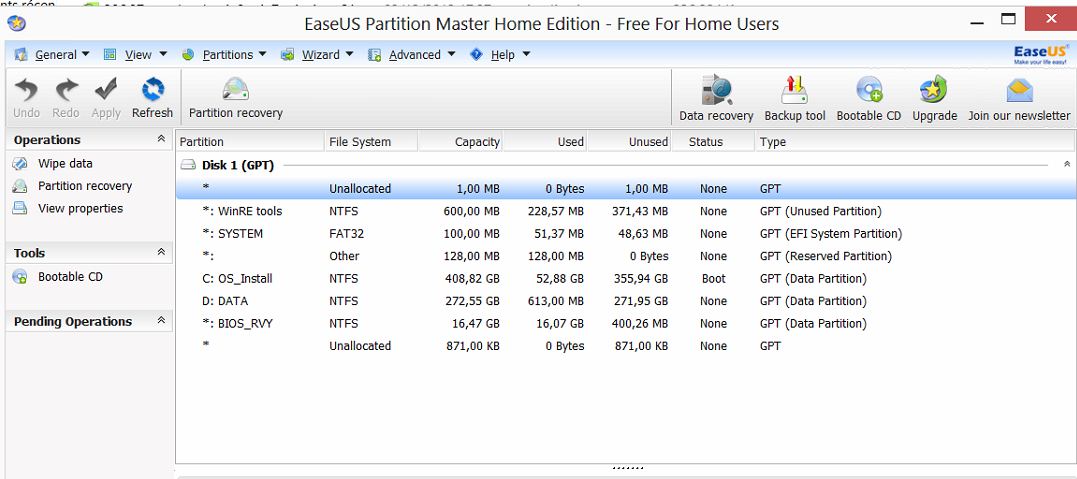1077x479 pixels.
Task: Click Partition recovery link in Operations
Action: tap(85, 186)
